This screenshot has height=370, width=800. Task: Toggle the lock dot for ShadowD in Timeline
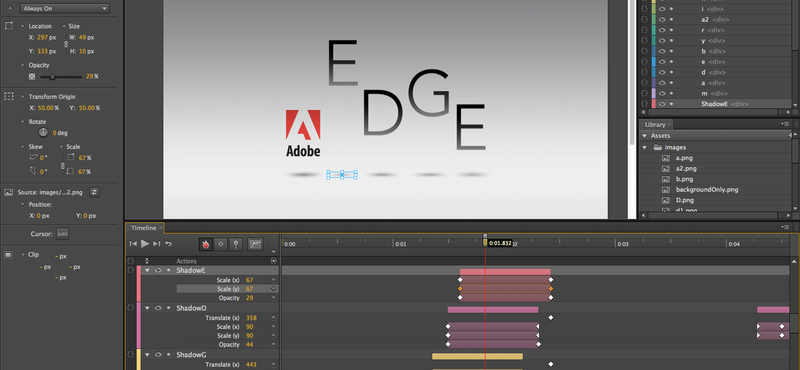169,308
